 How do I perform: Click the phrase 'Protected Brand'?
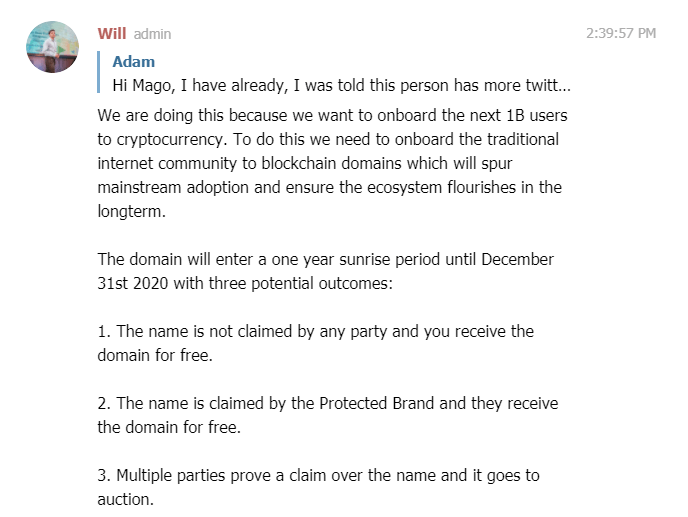pos(376,403)
